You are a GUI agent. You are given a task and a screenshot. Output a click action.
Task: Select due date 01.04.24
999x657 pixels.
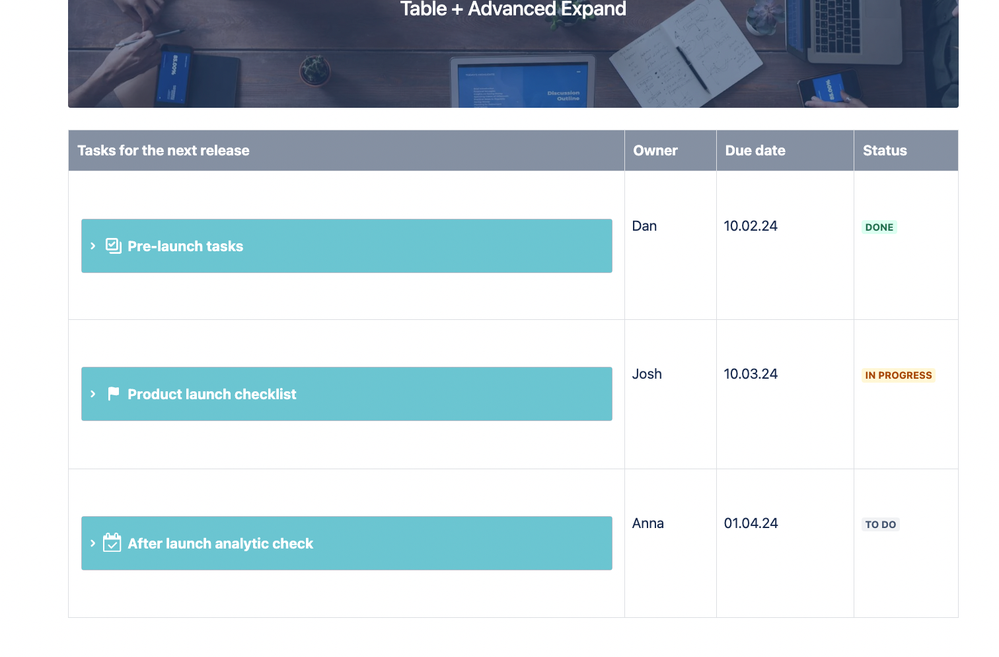pos(751,523)
